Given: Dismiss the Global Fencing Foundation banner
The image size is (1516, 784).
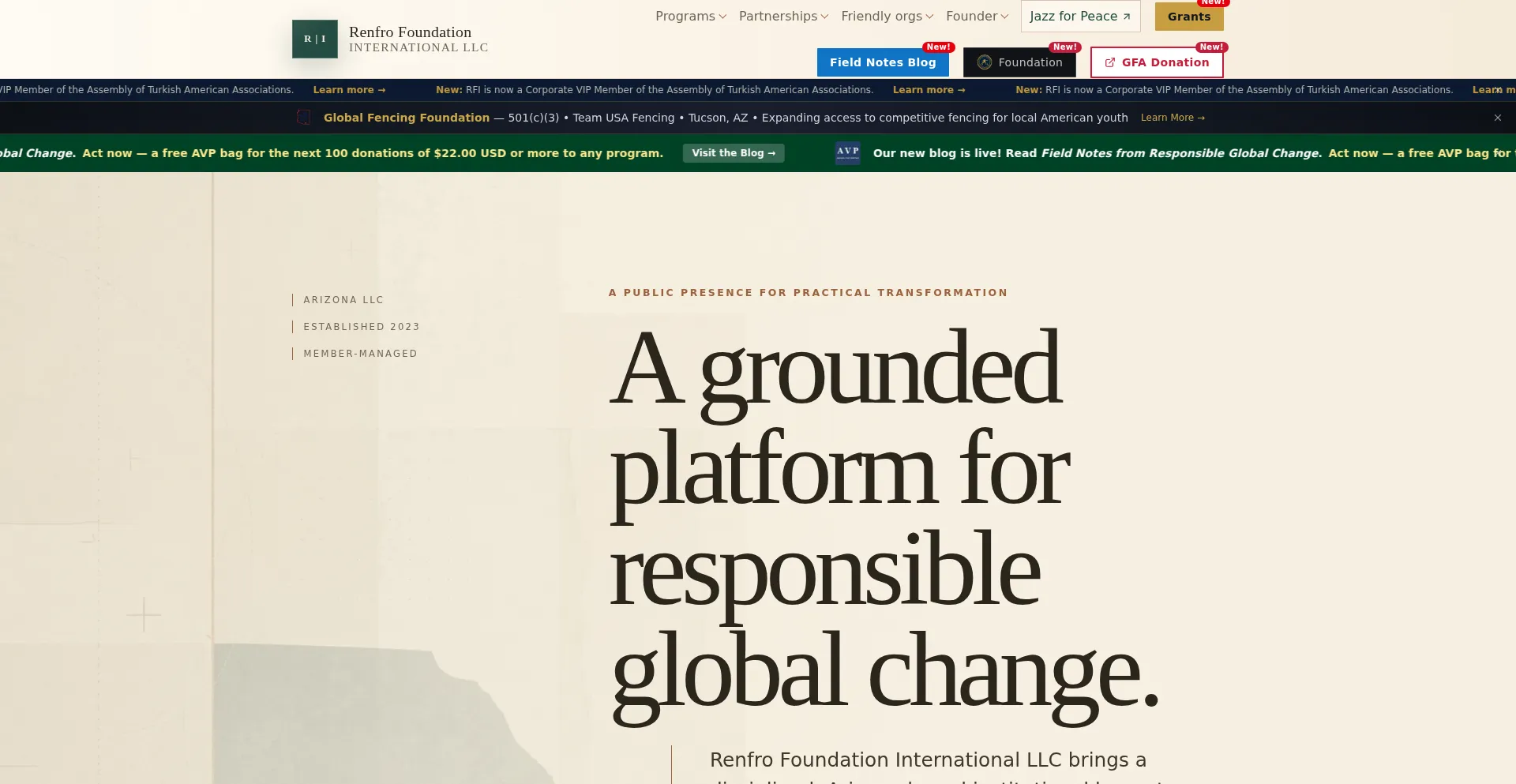Looking at the screenshot, I should click(x=1498, y=118).
